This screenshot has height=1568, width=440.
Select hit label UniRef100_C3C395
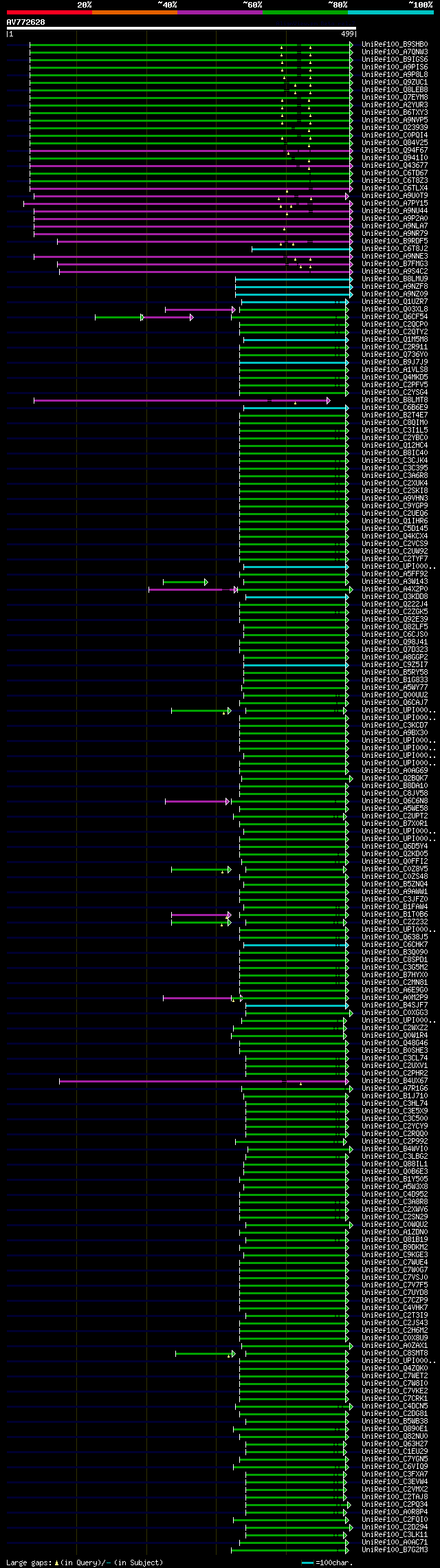tap(395, 468)
